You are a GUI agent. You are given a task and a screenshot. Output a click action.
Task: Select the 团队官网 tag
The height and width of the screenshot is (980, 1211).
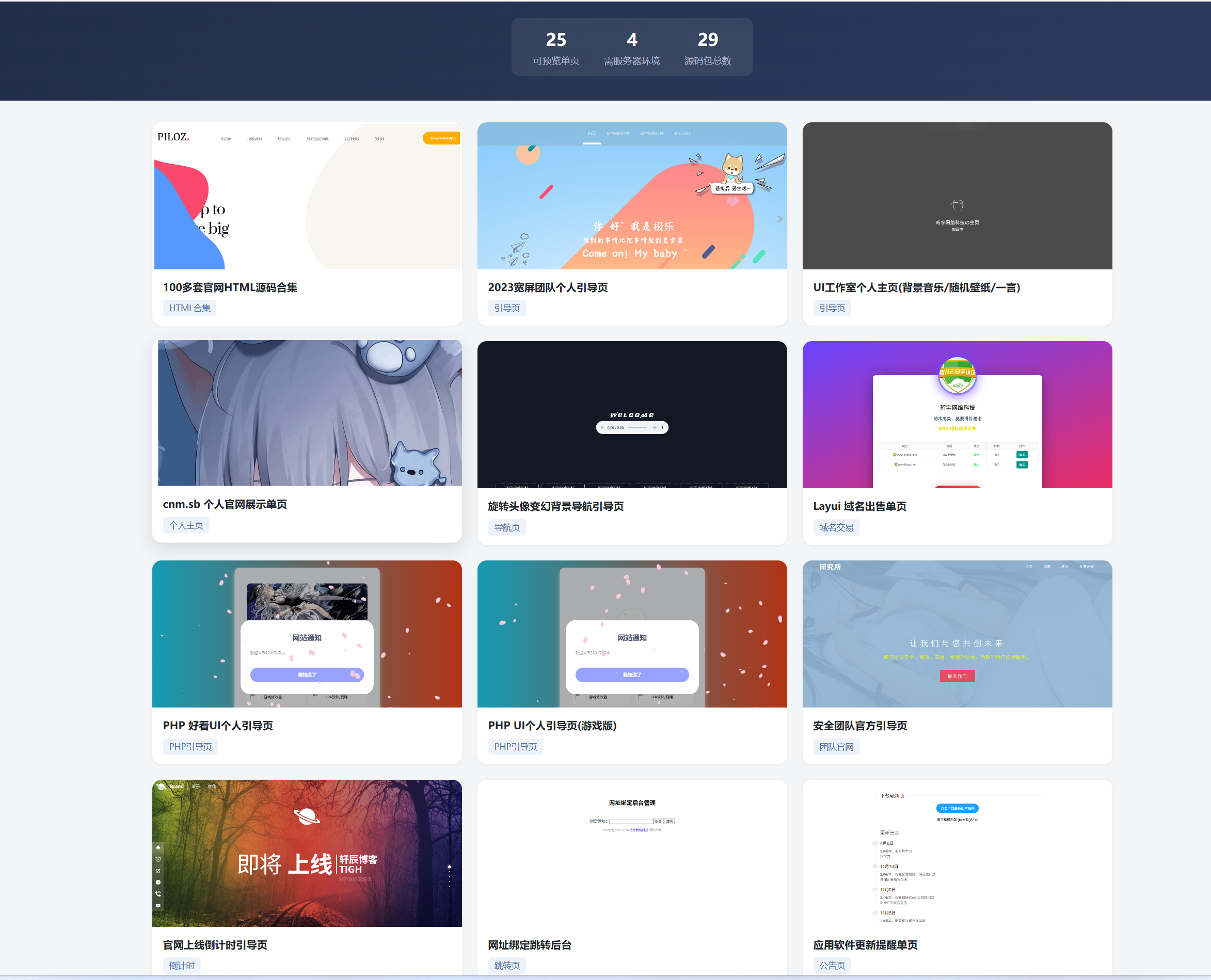pos(836,747)
